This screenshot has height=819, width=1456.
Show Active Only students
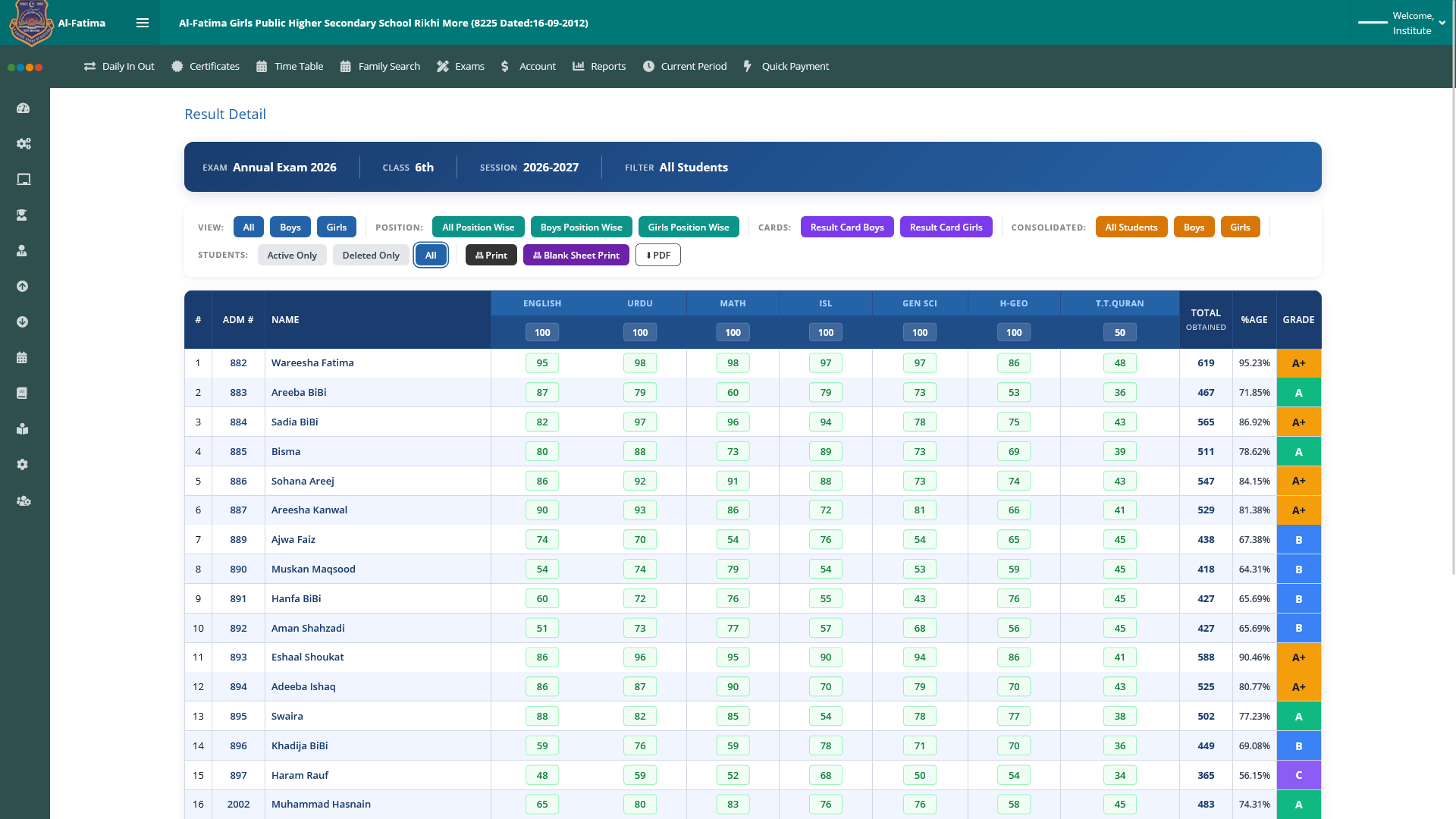(292, 256)
